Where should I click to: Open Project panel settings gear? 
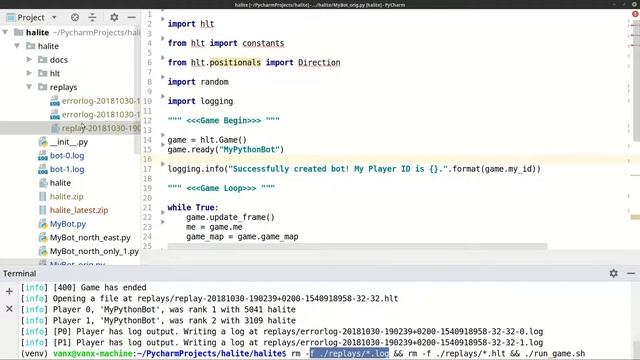coord(114,17)
